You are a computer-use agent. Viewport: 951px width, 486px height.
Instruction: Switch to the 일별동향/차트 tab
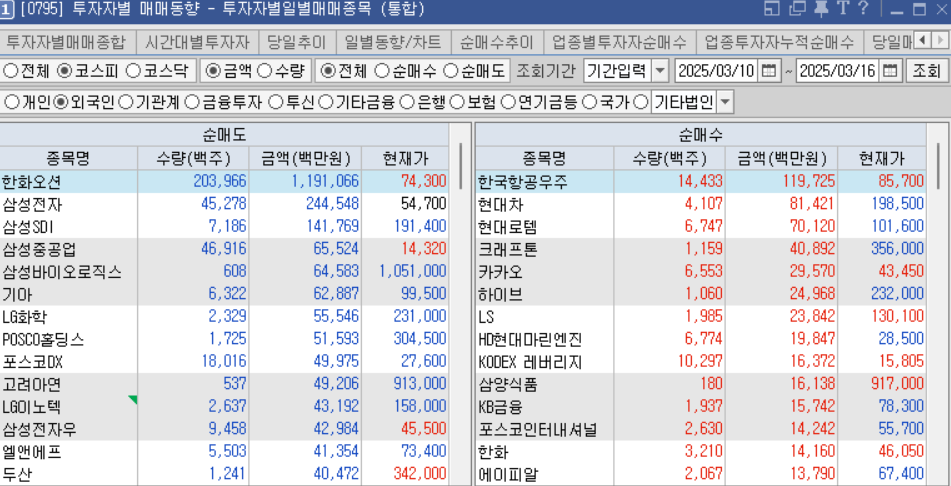[x=394, y=42]
